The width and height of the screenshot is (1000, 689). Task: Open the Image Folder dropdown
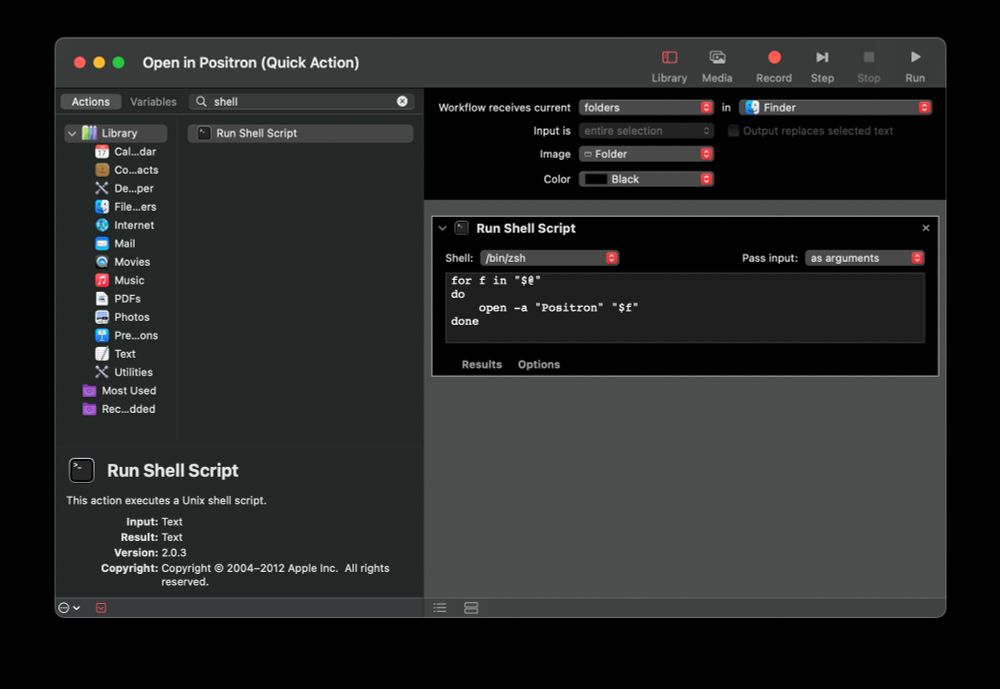646,154
